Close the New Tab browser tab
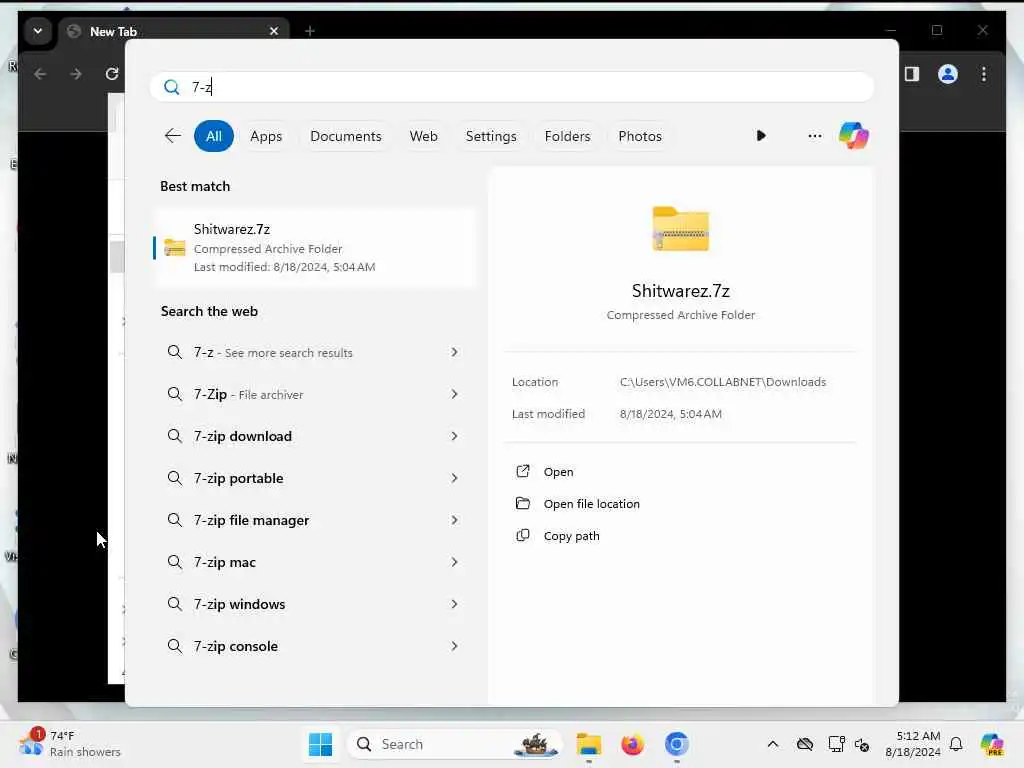Viewport: 1024px width, 768px height. pyautogui.click(x=274, y=31)
